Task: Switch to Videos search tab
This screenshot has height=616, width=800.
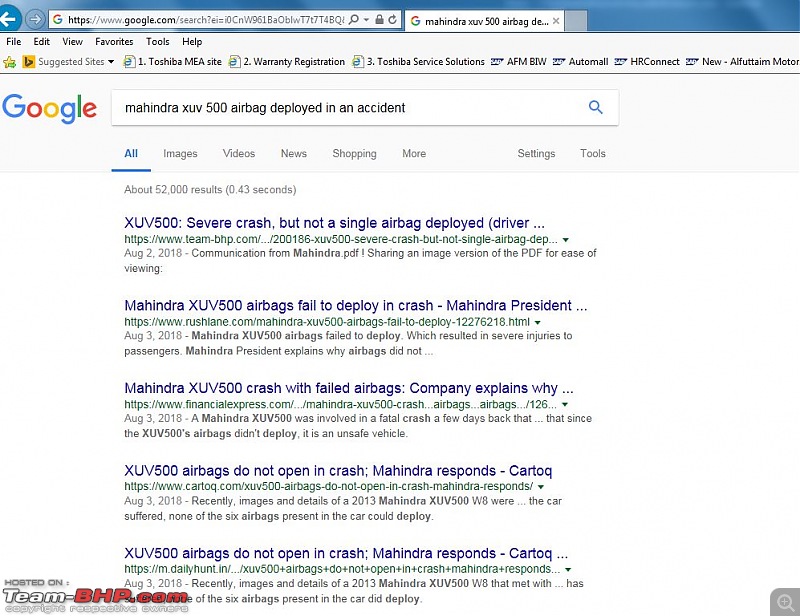Action: [239, 154]
